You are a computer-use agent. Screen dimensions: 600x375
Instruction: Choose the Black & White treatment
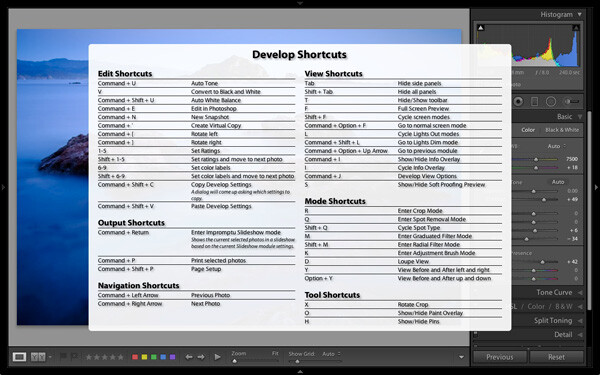point(562,130)
